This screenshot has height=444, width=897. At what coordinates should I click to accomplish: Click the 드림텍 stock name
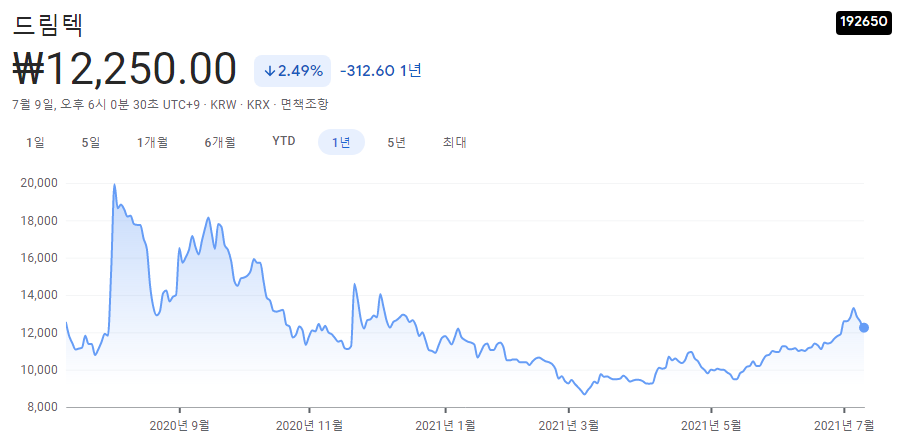(48, 24)
